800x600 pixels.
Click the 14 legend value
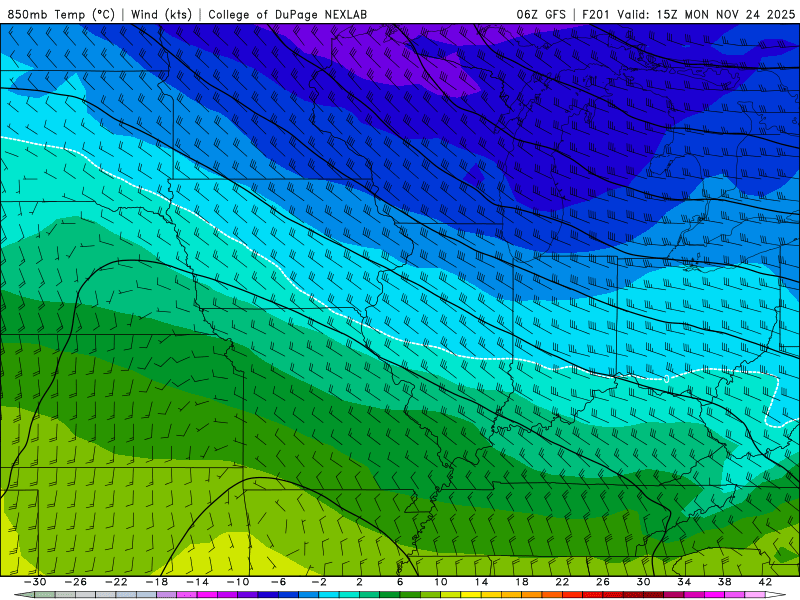coord(481,582)
